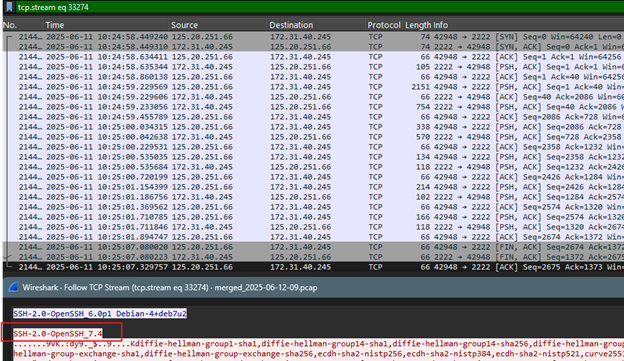Select the FIN, ACK packet at 10:25:07.080020
Image resolution: width=624 pixels, height=361 pixels.
pyautogui.click(x=313, y=247)
